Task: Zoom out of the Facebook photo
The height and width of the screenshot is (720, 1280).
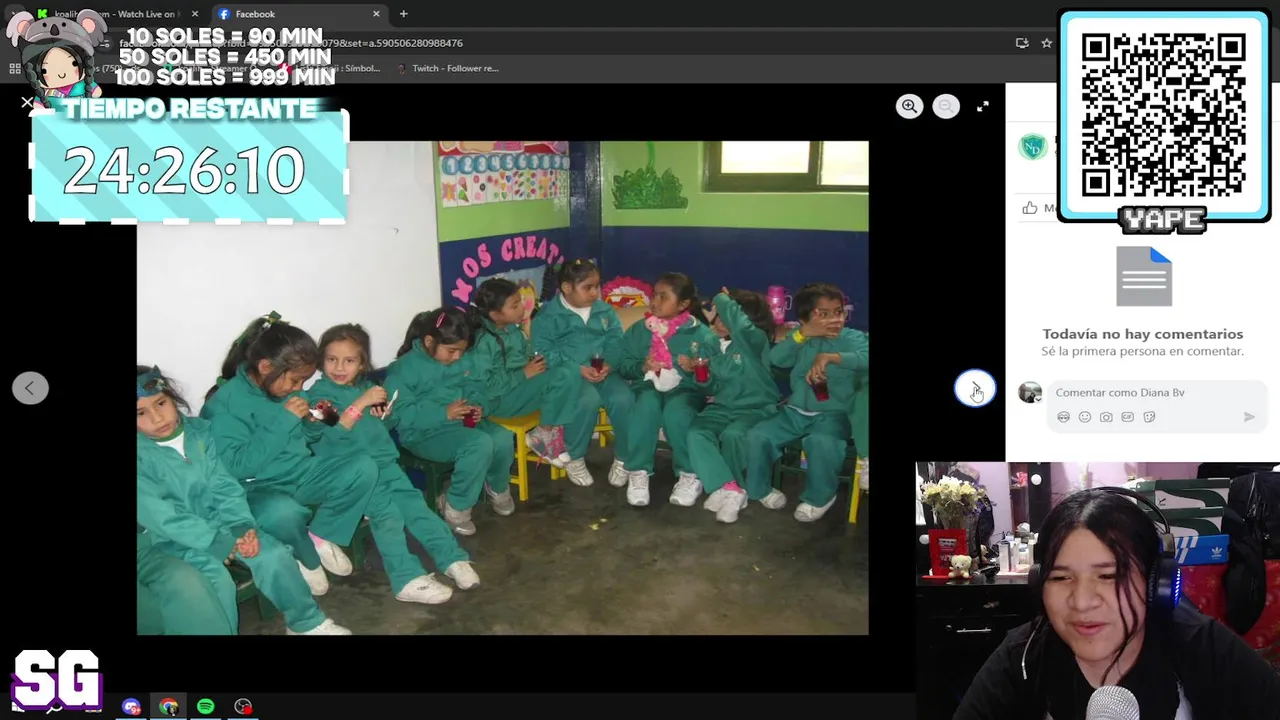Action: pyautogui.click(x=946, y=106)
